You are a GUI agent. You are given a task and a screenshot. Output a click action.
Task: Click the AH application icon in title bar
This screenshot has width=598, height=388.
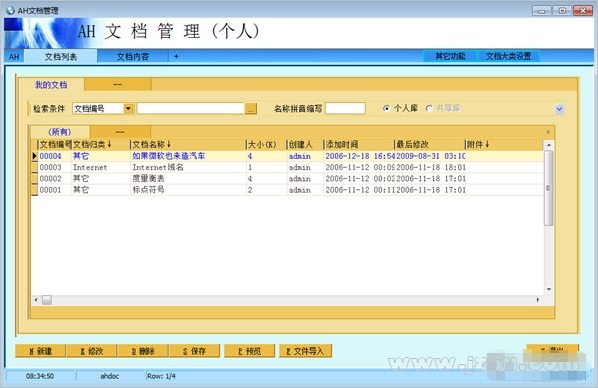pyautogui.click(x=10, y=10)
